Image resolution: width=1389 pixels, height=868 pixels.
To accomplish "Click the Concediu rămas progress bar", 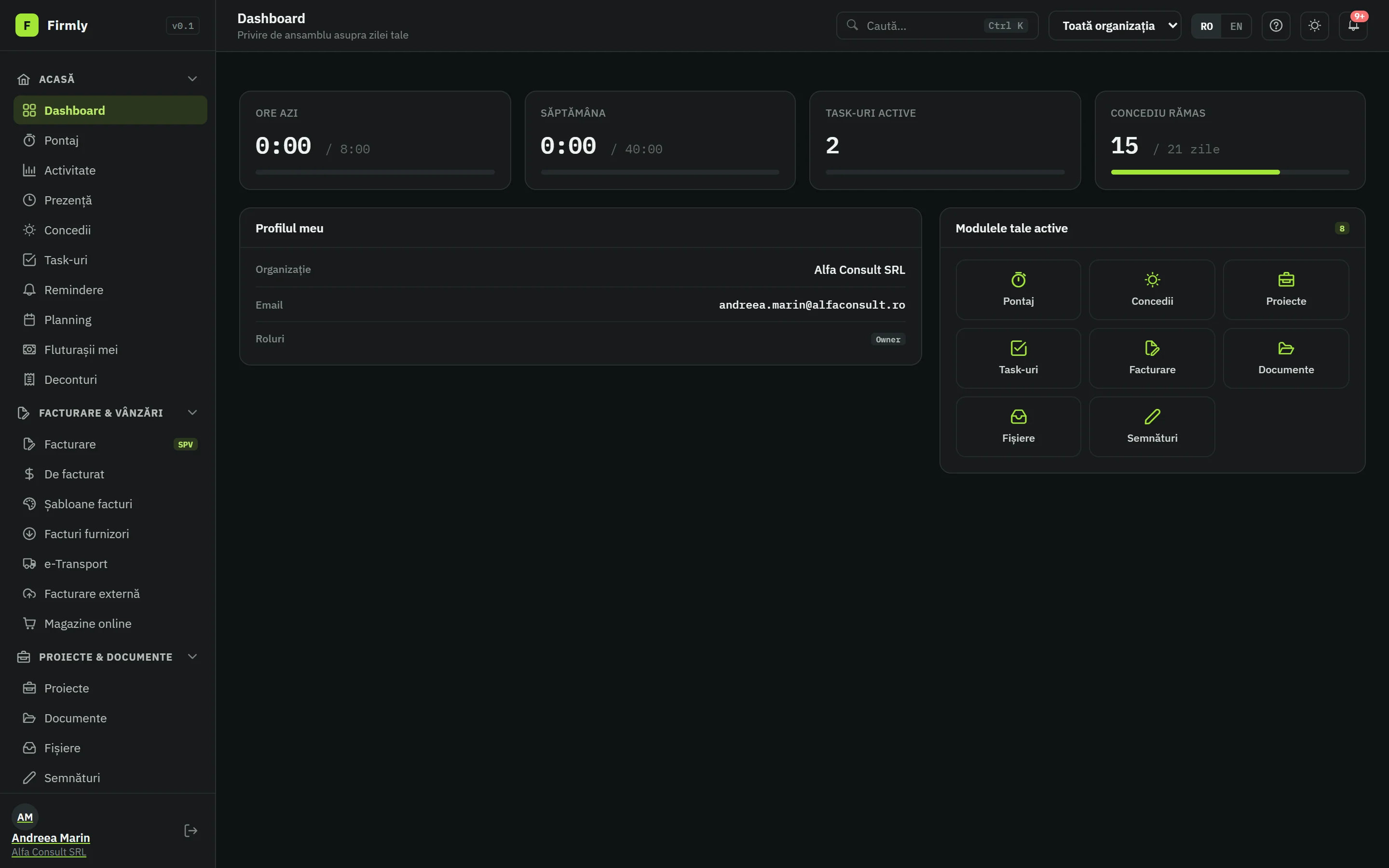I will coord(1230,172).
